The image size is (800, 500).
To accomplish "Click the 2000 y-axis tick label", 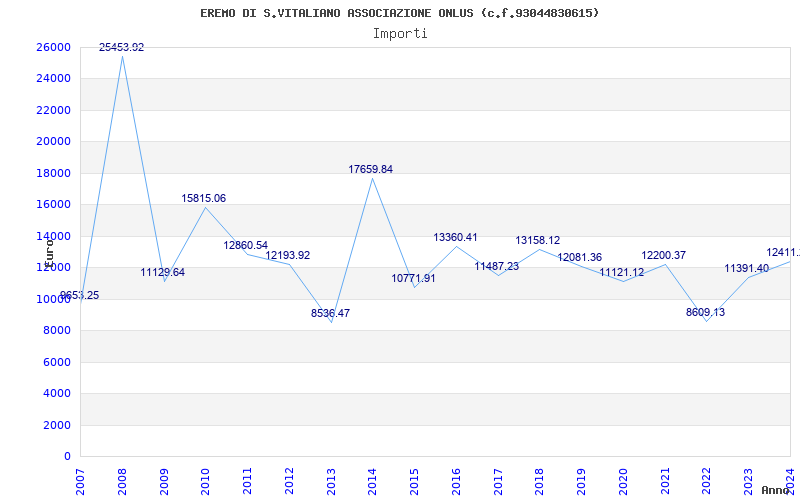I will (x=57, y=425).
